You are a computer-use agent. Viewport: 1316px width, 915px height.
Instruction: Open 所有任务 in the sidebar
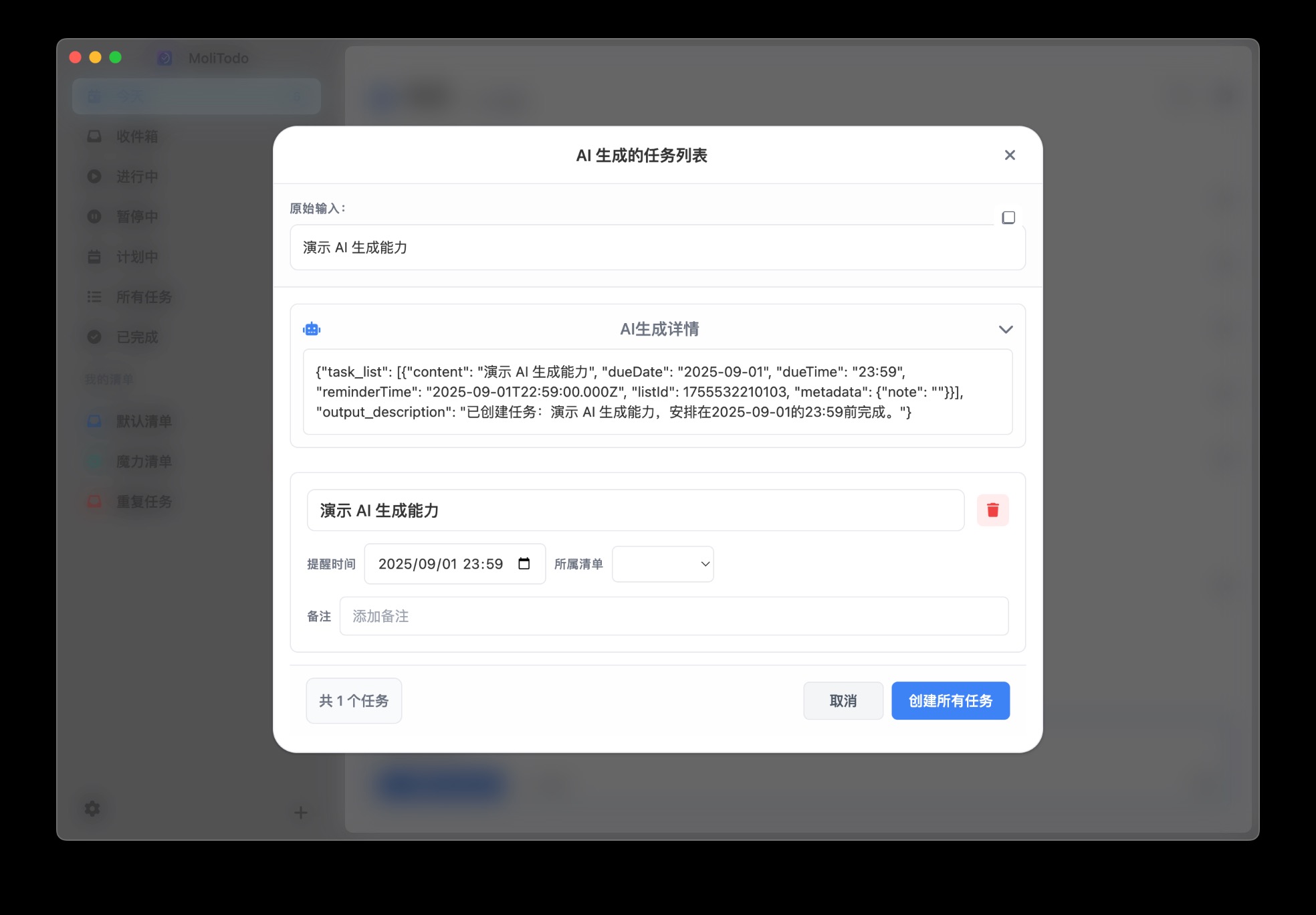click(x=196, y=297)
